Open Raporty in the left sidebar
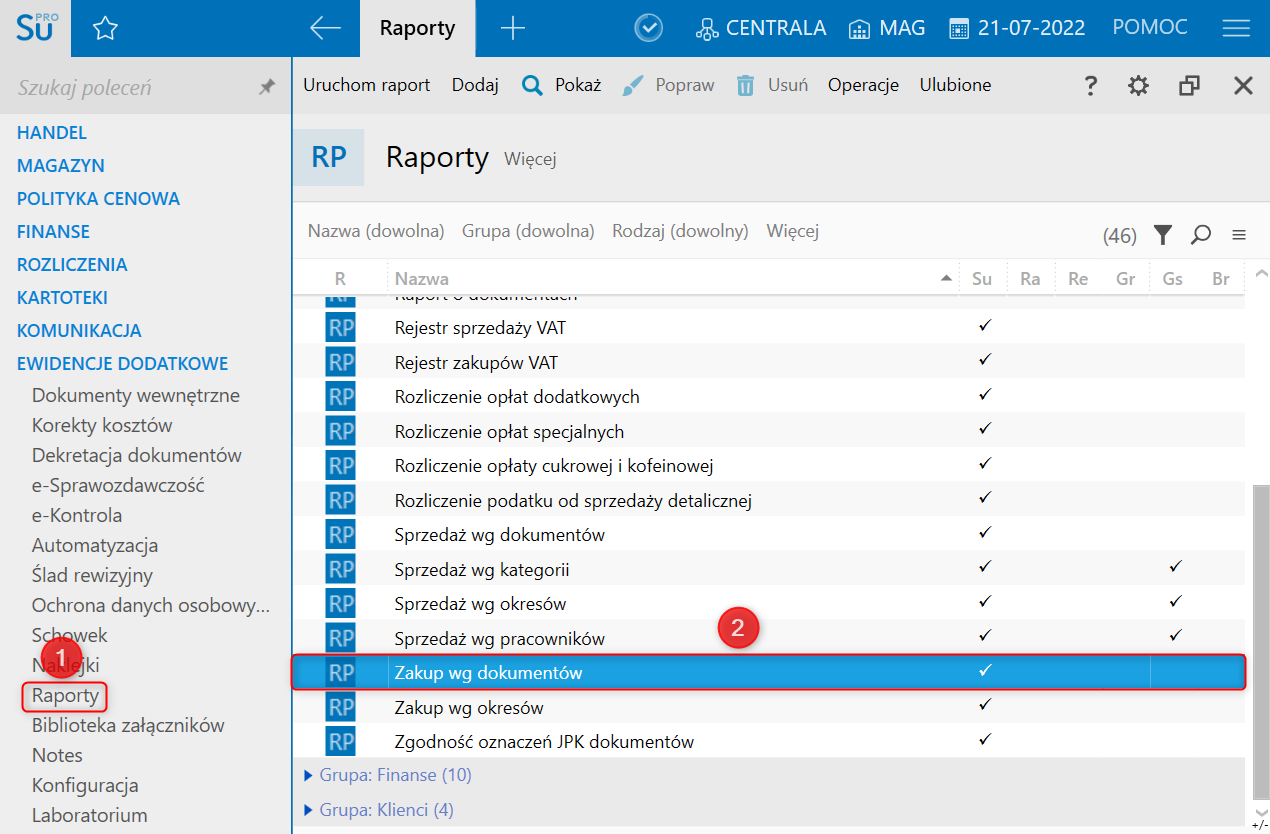 65,695
